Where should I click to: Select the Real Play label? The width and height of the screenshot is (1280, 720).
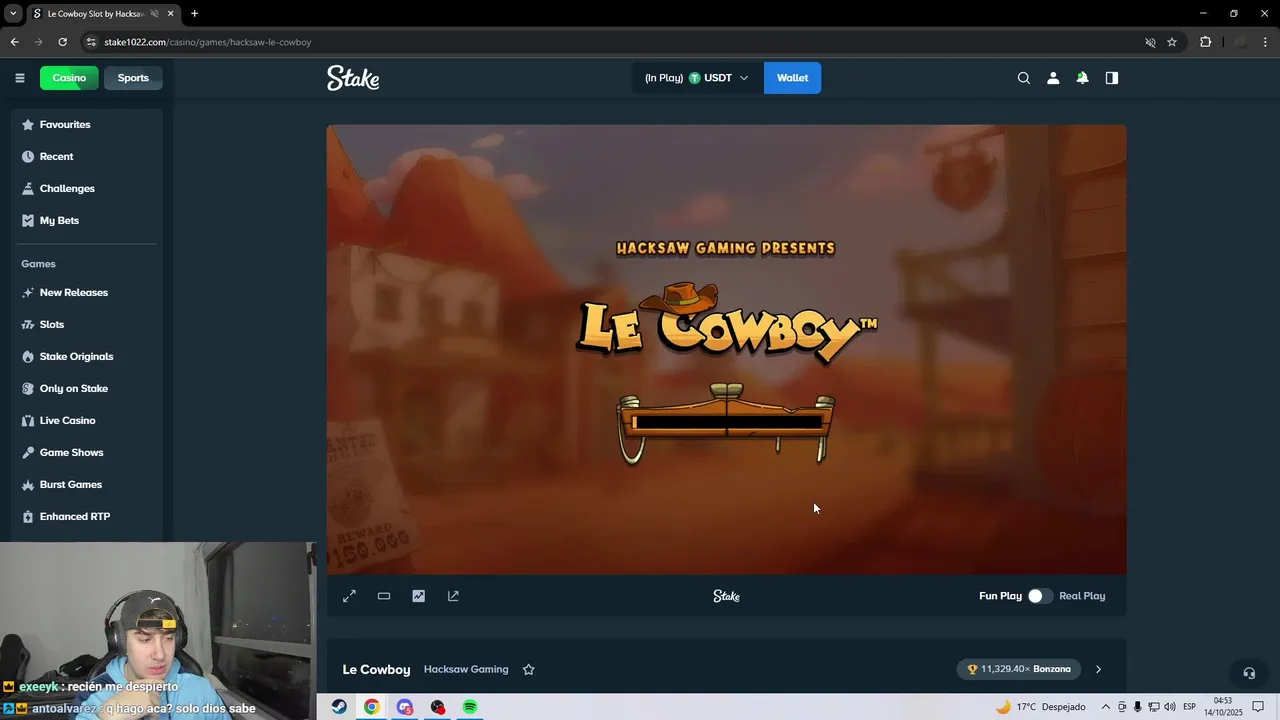(1082, 596)
